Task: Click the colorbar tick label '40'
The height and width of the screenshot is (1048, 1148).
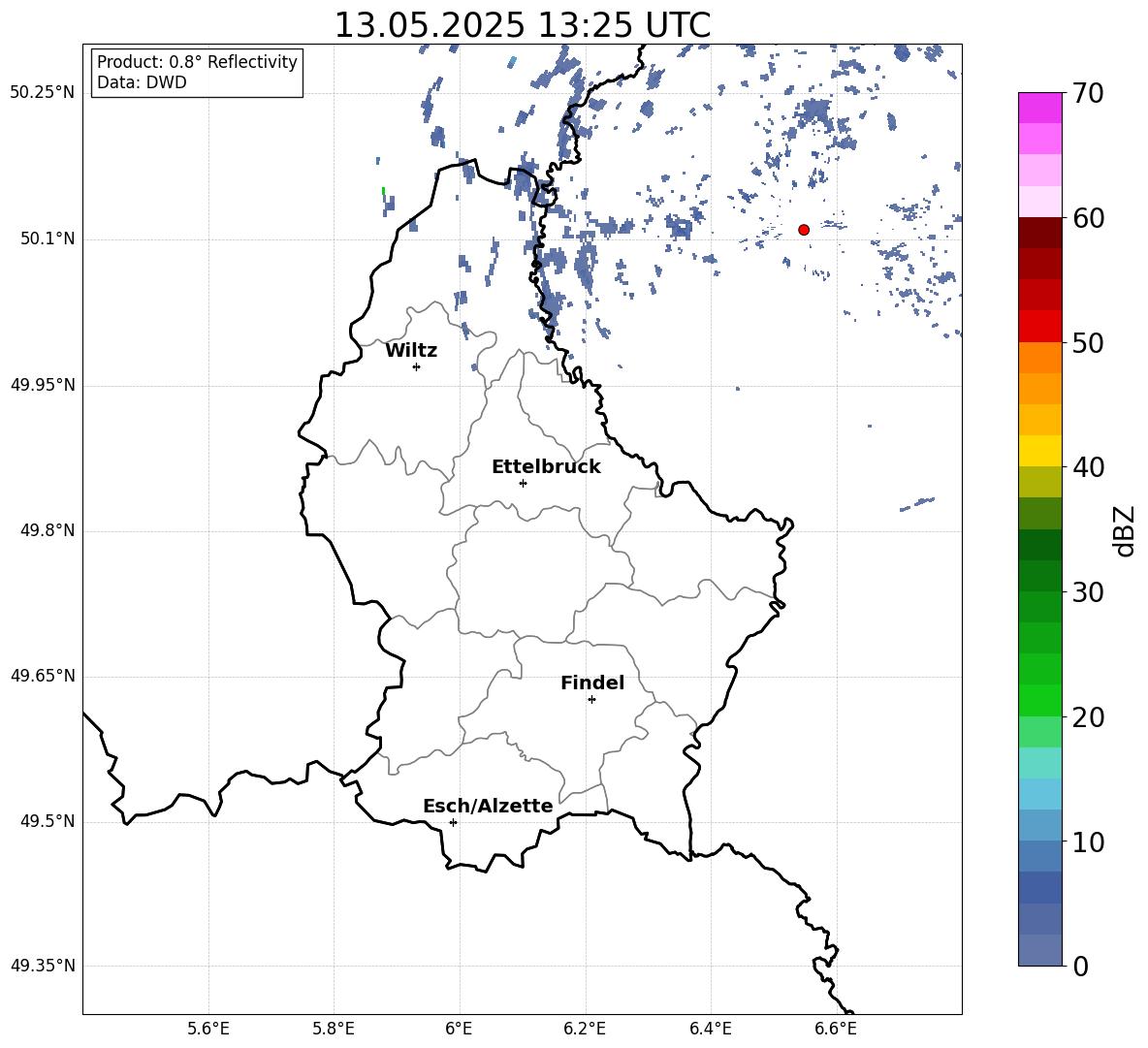Action: pyautogui.click(x=1088, y=467)
